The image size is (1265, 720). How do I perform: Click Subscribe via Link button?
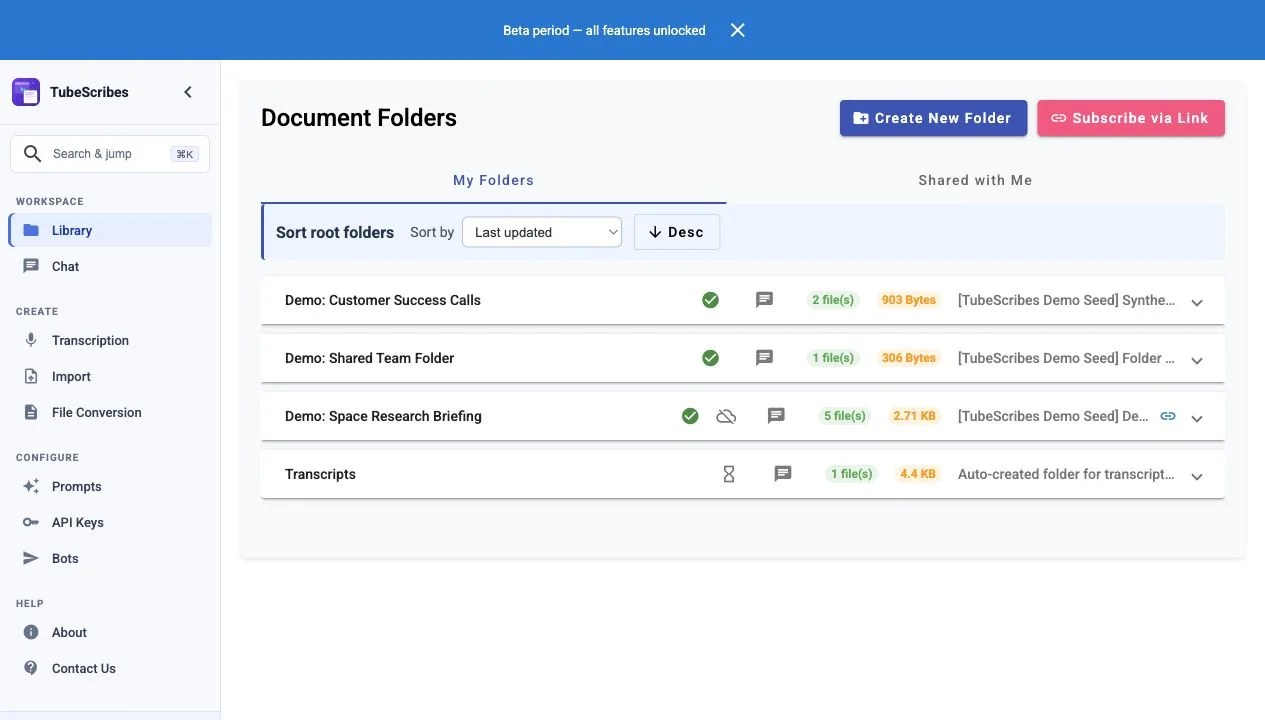1131,118
